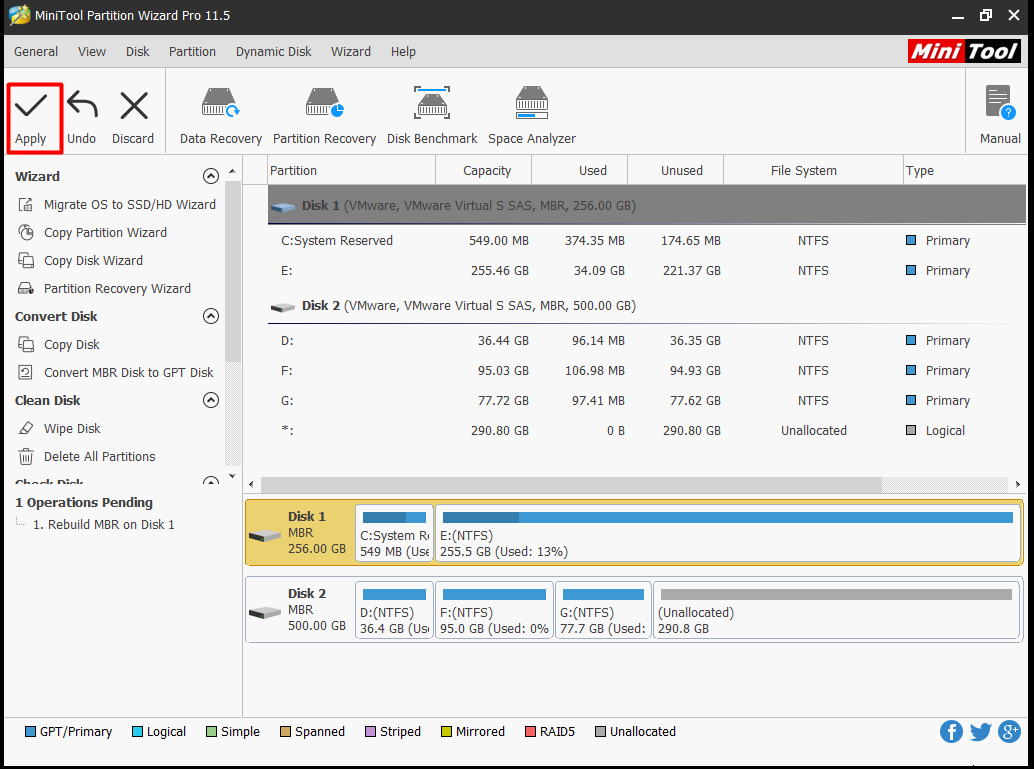Open the MiniTool Twitter link
This screenshot has height=769, width=1034.
tap(980, 732)
